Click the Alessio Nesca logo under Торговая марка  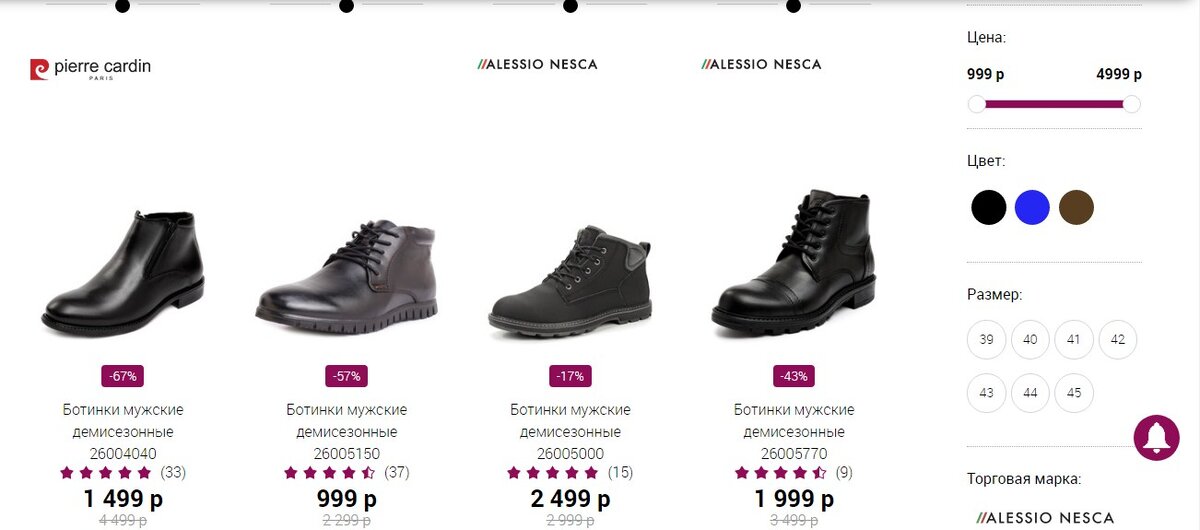point(1045,518)
